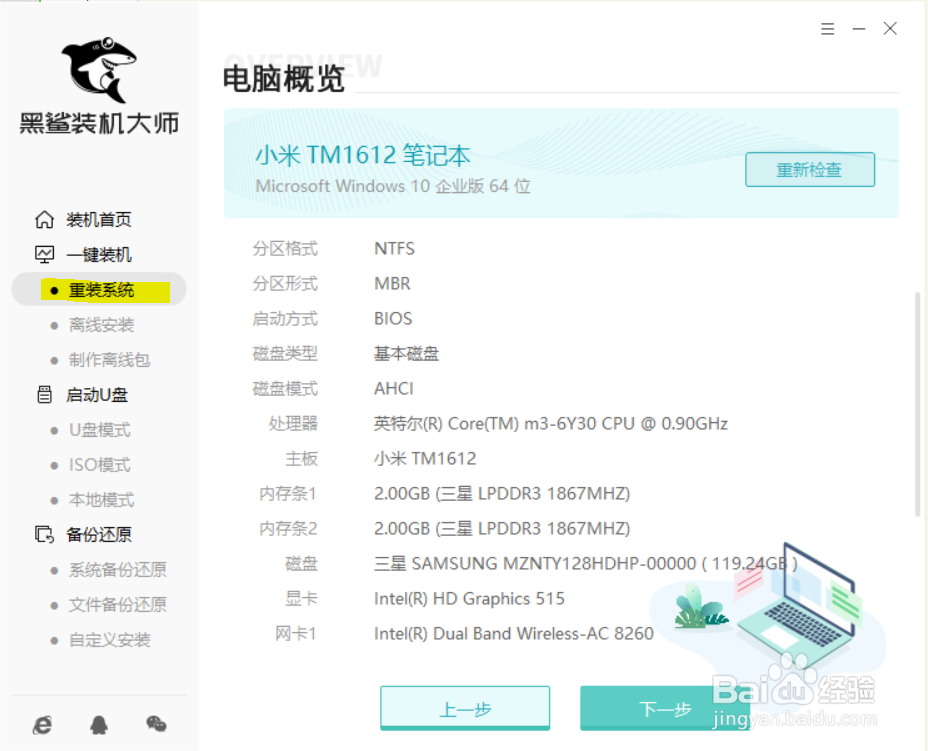Image resolution: width=928 pixels, height=751 pixels.
Task: Open the QQ penguin icon
Action: [x=99, y=724]
